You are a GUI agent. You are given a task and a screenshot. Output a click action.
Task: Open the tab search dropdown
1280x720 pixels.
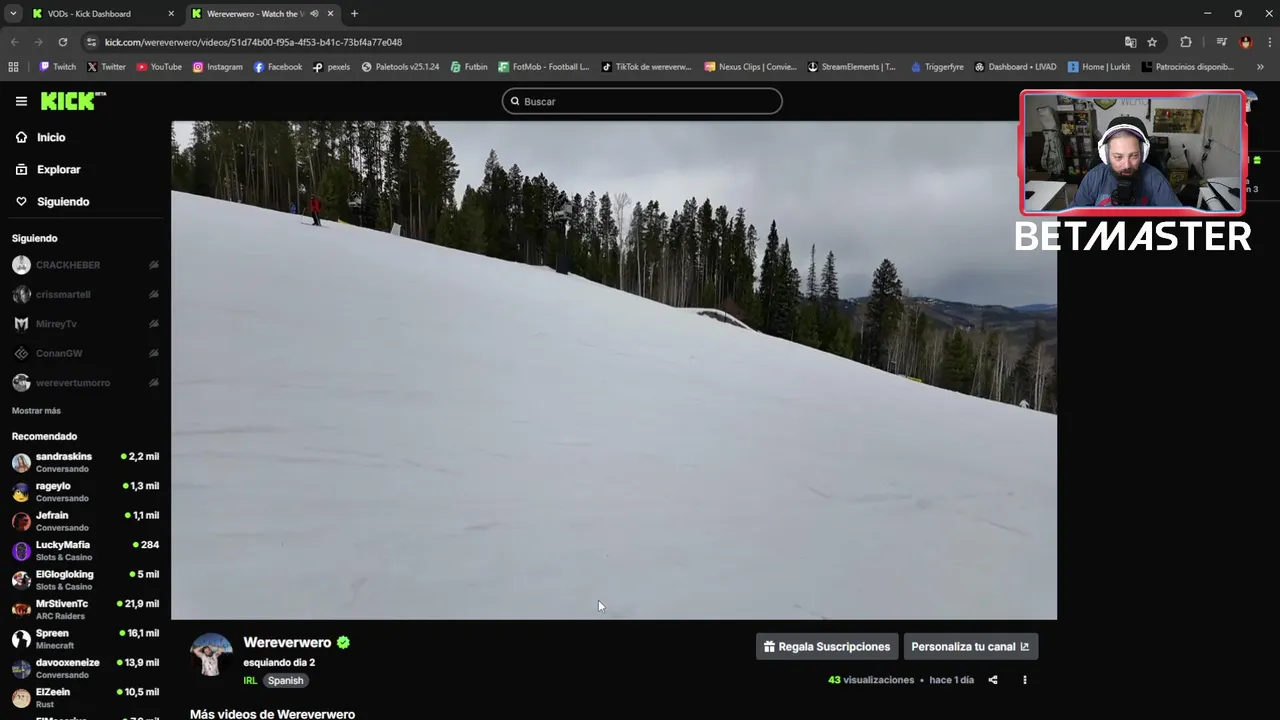tap(13, 14)
